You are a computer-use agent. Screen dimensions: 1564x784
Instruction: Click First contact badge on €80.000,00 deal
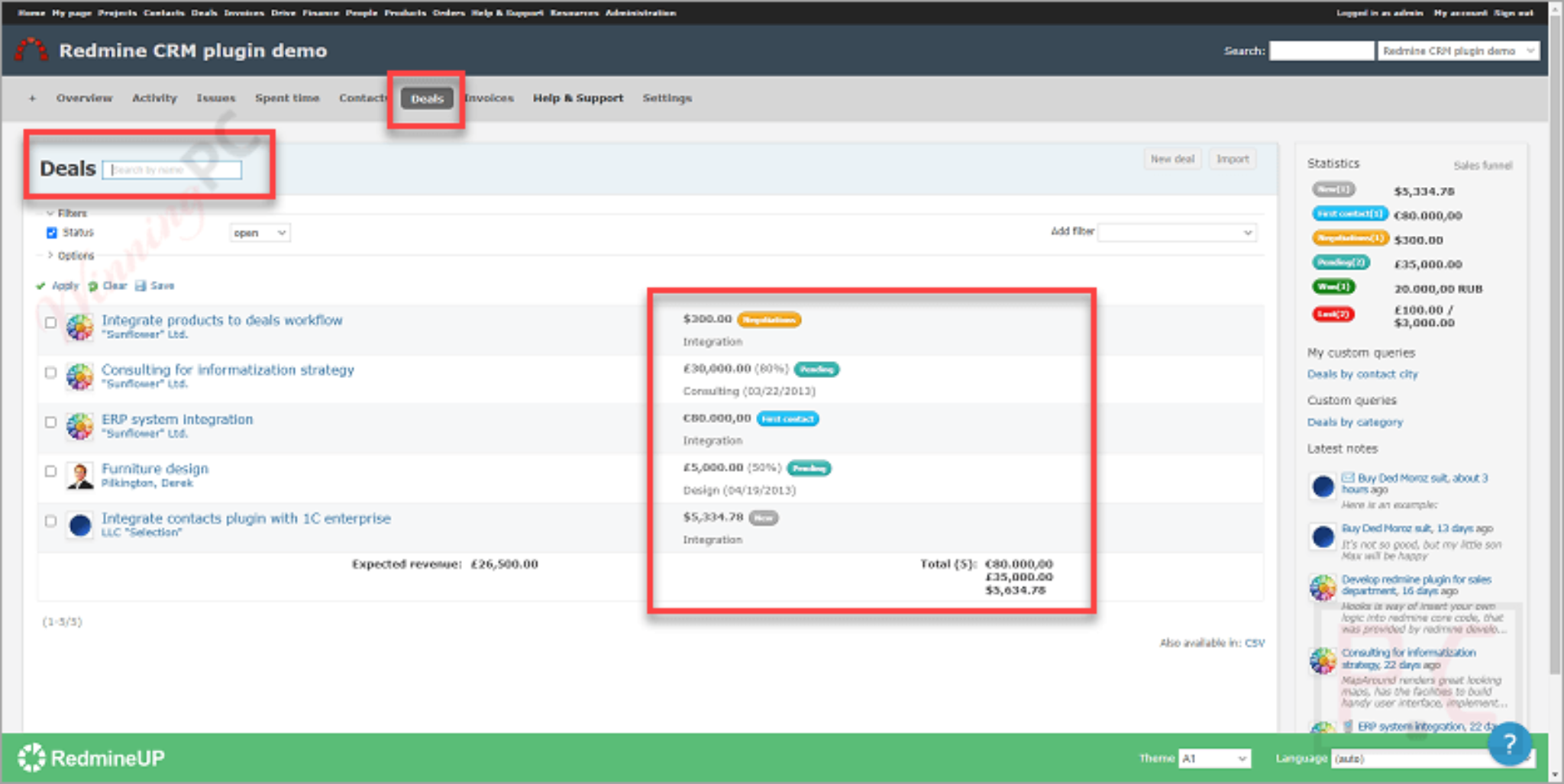coord(787,418)
